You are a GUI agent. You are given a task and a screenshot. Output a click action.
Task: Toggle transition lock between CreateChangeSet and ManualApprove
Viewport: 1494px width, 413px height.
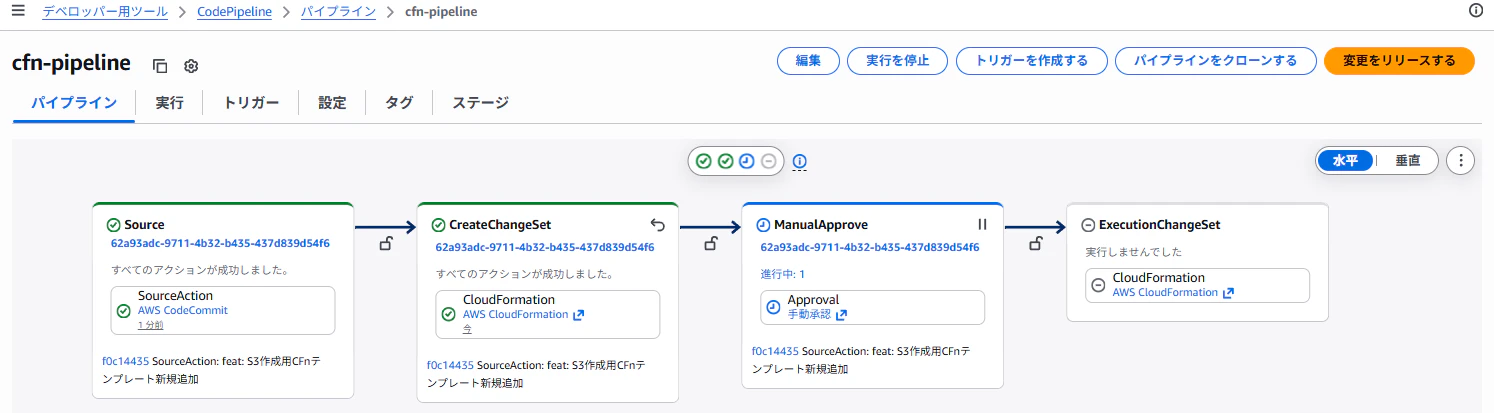711,243
